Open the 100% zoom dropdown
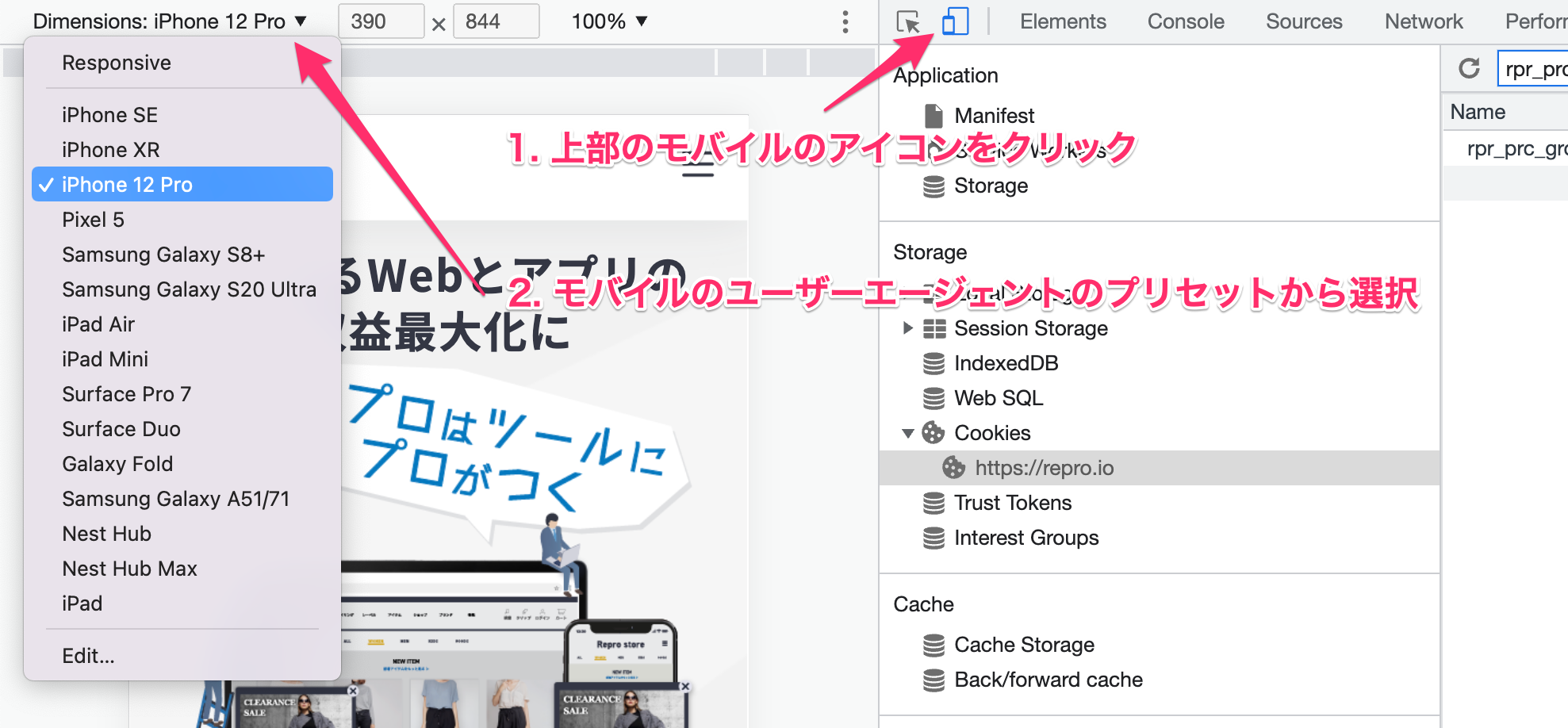Image resolution: width=1568 pixels, height=728 pixels. [x=609, y=21]
